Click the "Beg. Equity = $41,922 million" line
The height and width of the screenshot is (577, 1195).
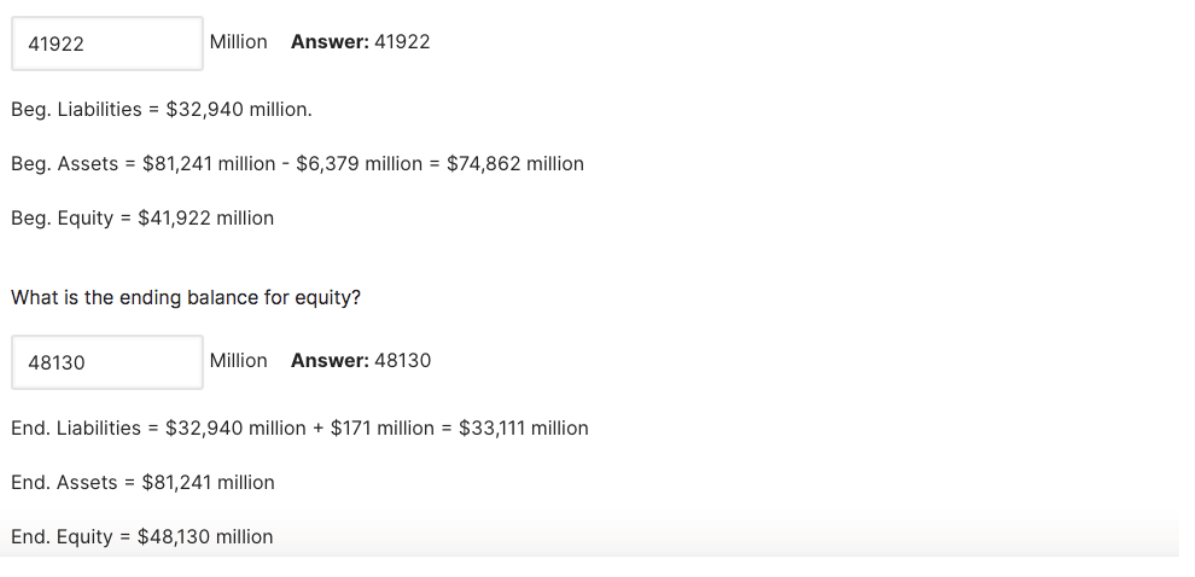142,218
